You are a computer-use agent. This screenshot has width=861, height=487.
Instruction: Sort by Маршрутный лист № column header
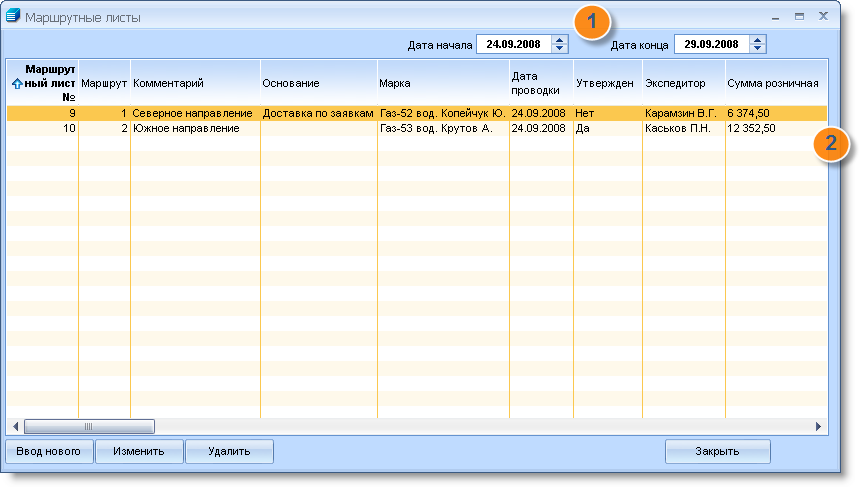[x=43, y=83]
